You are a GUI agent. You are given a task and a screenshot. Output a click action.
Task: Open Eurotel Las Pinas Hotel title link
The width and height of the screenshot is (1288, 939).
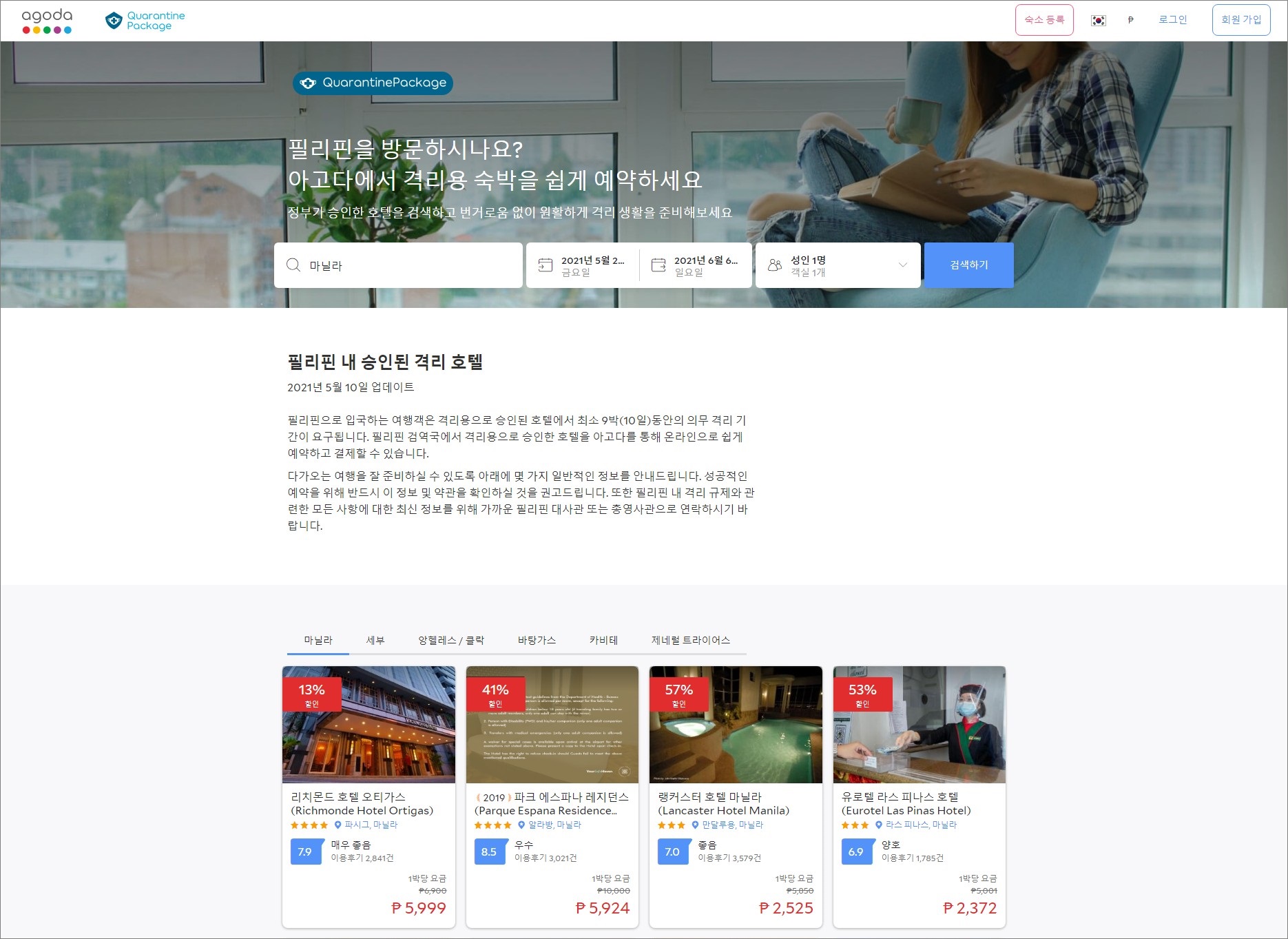[906, 804]
